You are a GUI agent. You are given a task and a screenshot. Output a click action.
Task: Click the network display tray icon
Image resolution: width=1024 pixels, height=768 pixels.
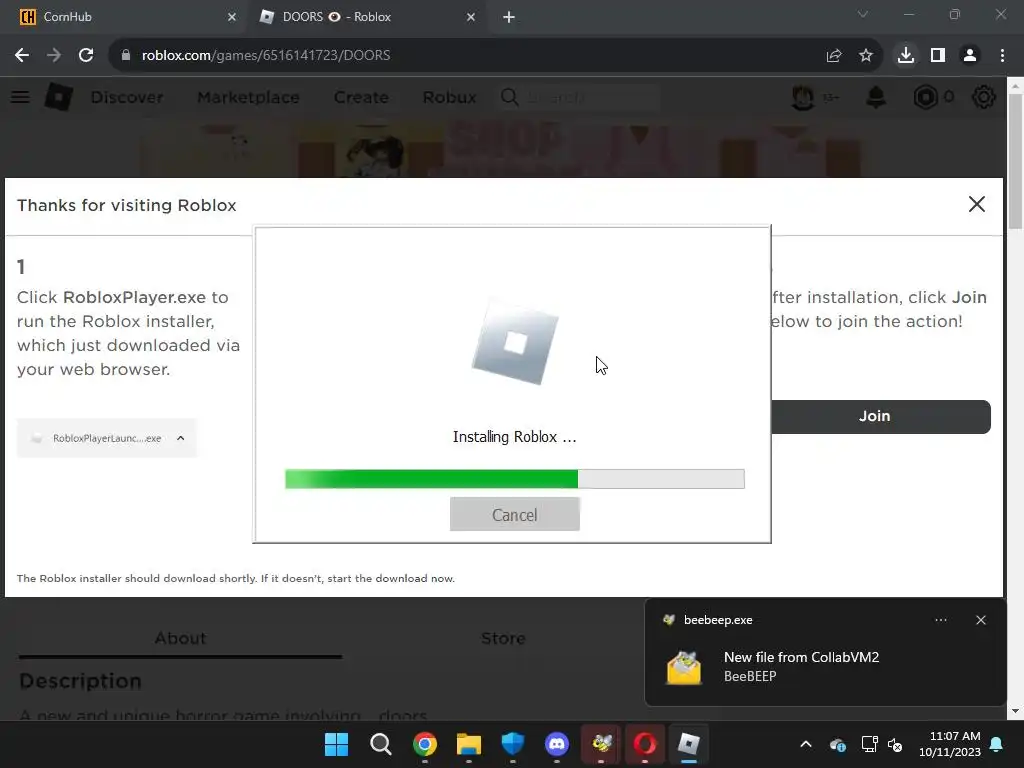(869, 744)
